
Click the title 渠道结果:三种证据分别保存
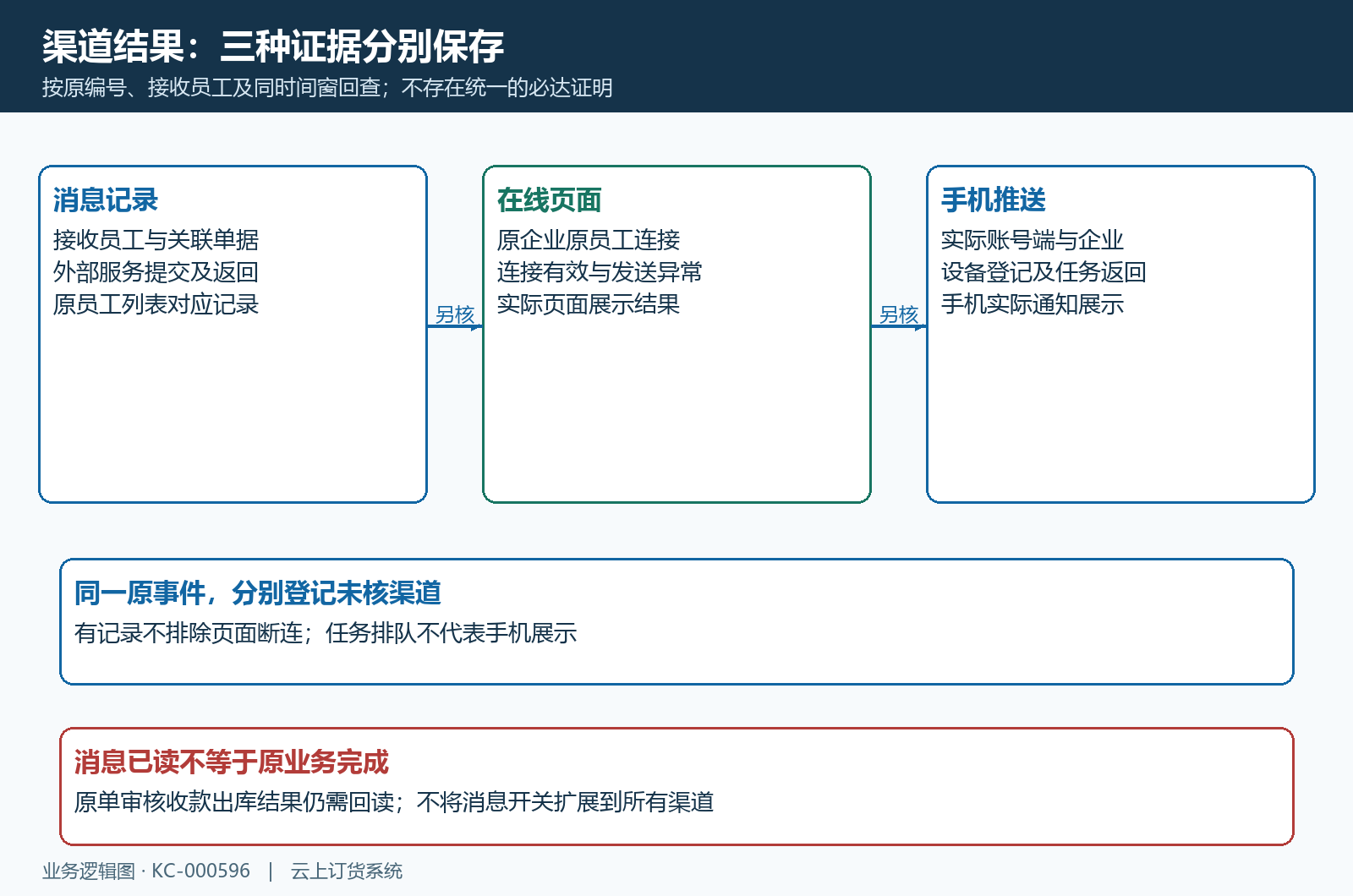(273, 46)
